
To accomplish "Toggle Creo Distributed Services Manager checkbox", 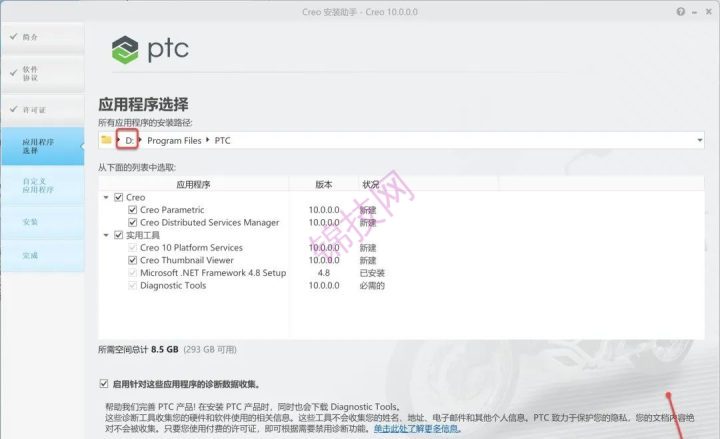I will [x=133, y=222].
